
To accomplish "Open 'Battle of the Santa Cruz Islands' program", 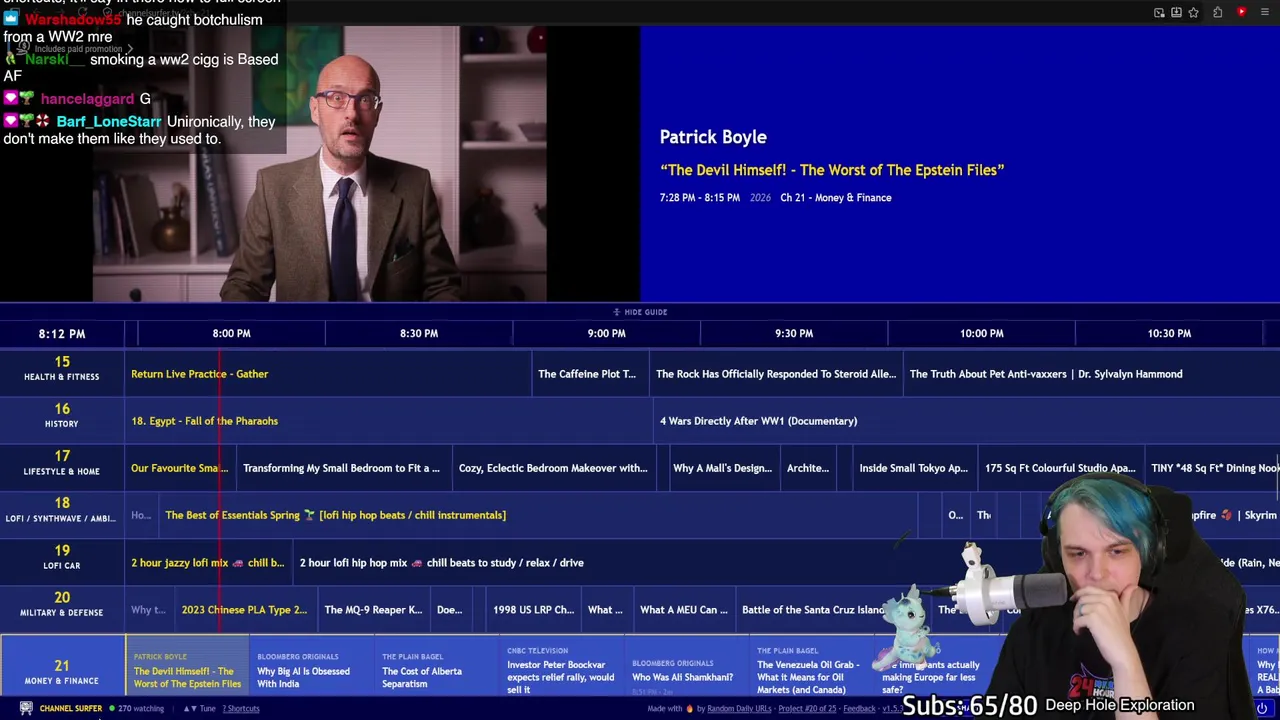I will coord(813,609).
